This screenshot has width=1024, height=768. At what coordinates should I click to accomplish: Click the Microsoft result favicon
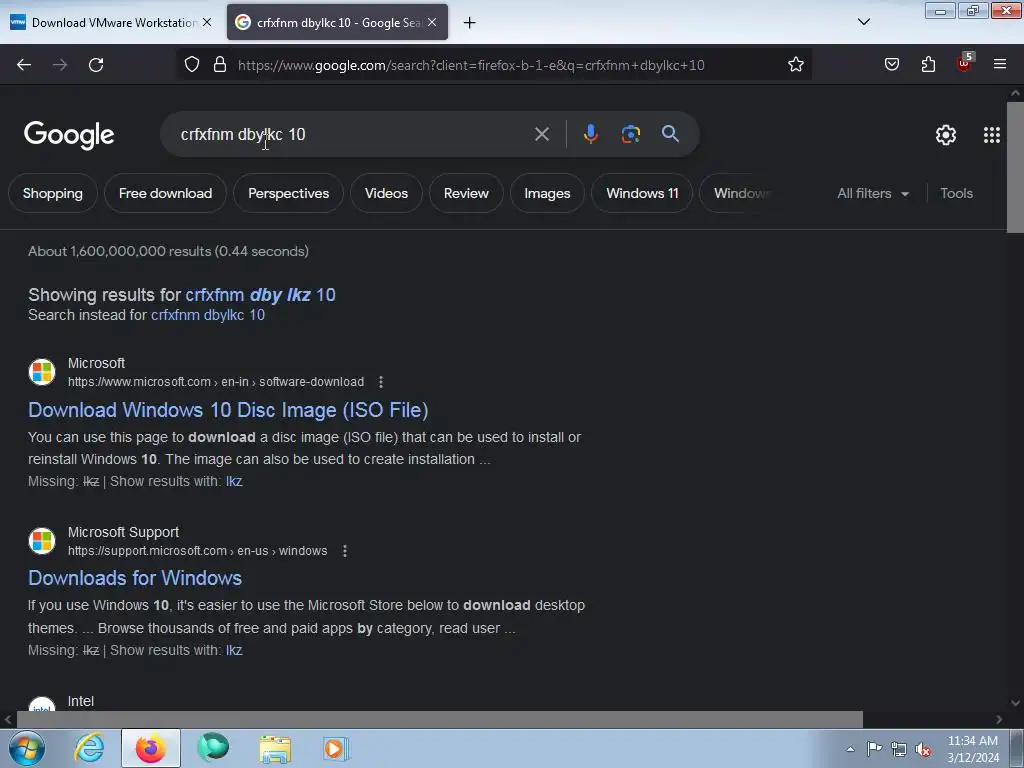(42, 372)
